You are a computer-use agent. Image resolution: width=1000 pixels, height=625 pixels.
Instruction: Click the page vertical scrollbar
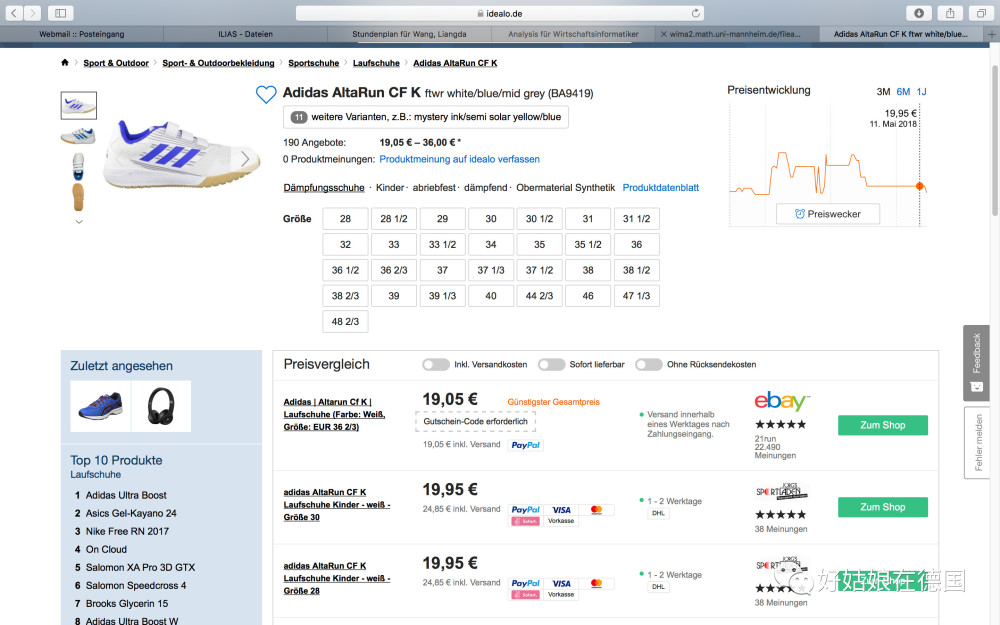click(994, 140)
